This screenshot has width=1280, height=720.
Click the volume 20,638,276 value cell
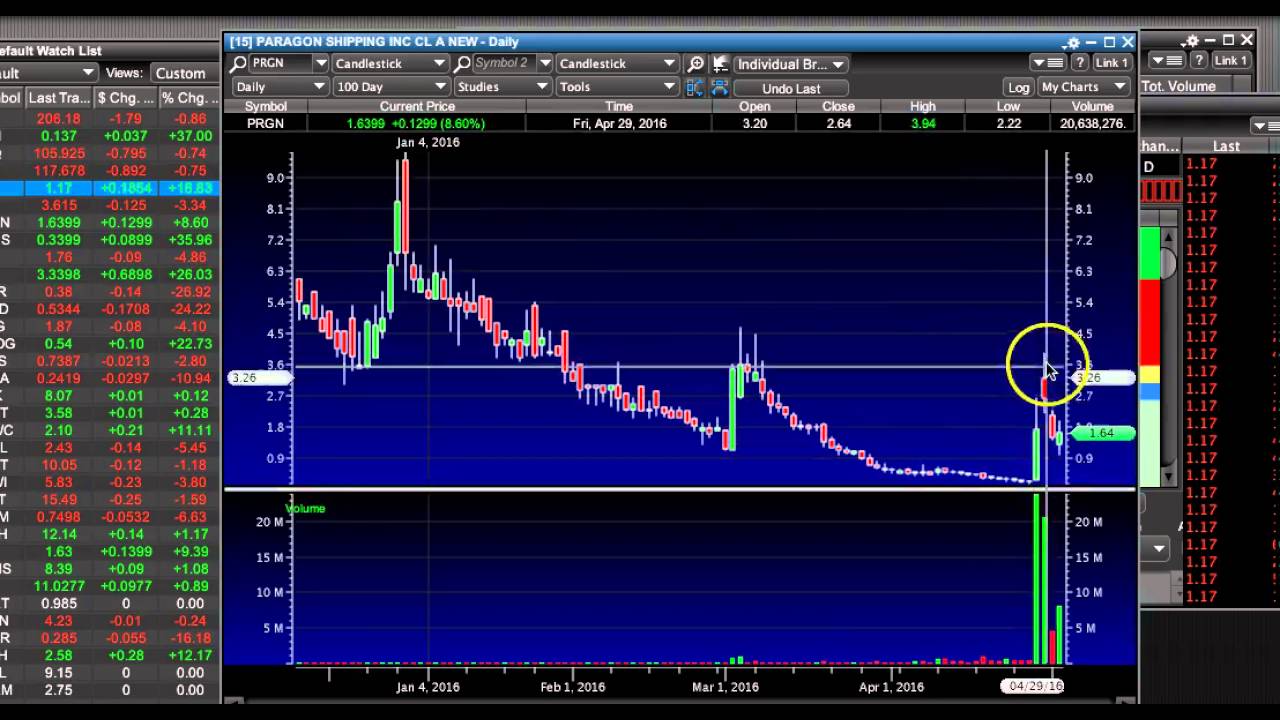point(1093,124)
